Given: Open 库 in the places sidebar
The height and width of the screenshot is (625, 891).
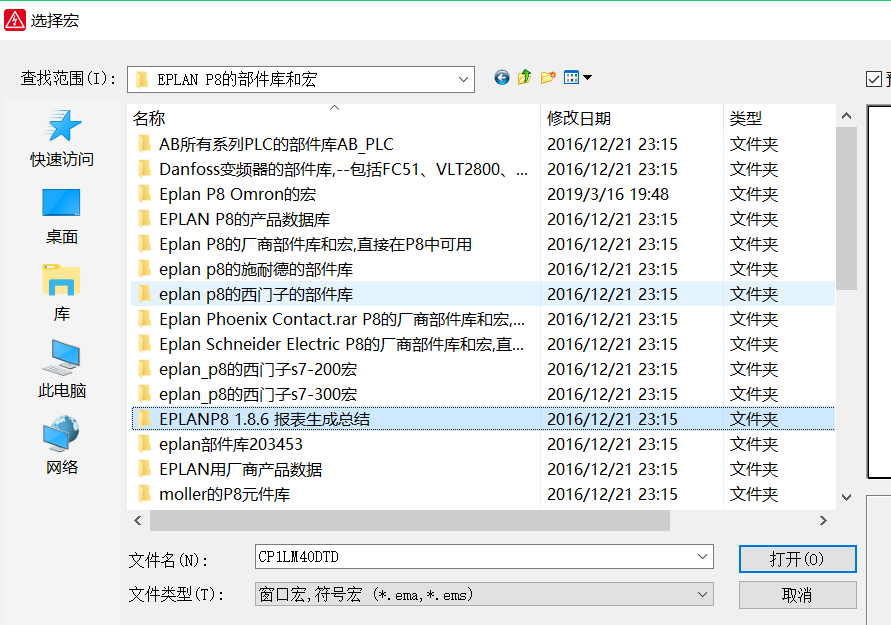Looking at the screenshot, I should click(x=62, y=292).
